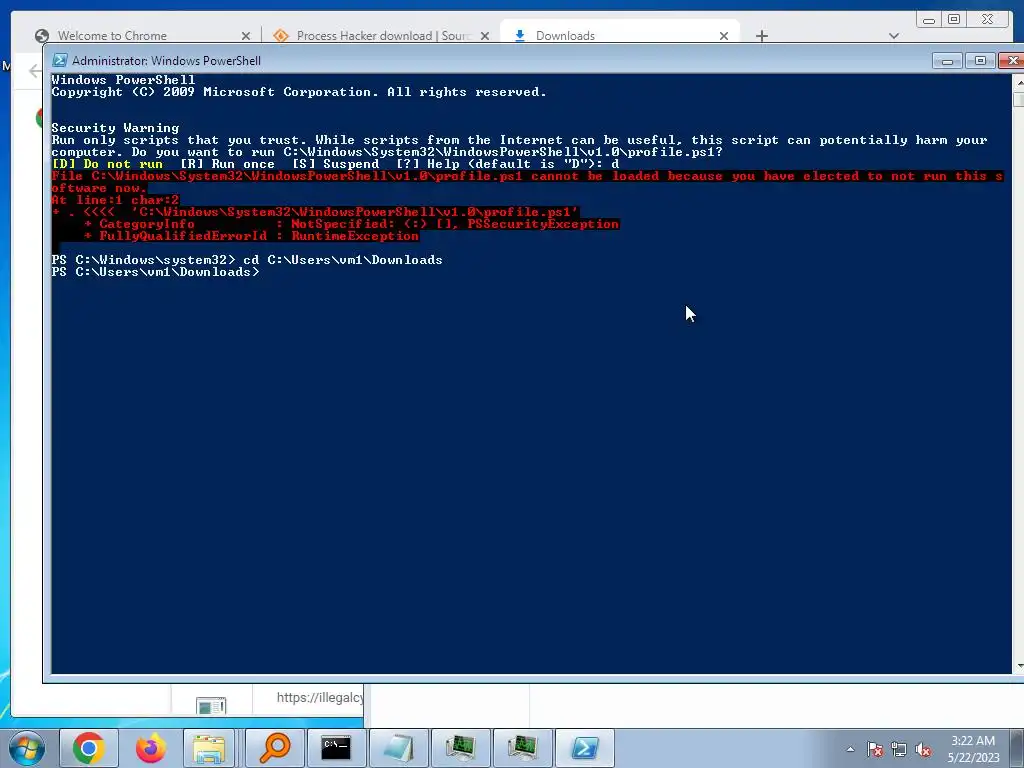This screenshot has width=1024, height=768.
Task: Open the Notepad taskbar item
Action: click(398, 748)
